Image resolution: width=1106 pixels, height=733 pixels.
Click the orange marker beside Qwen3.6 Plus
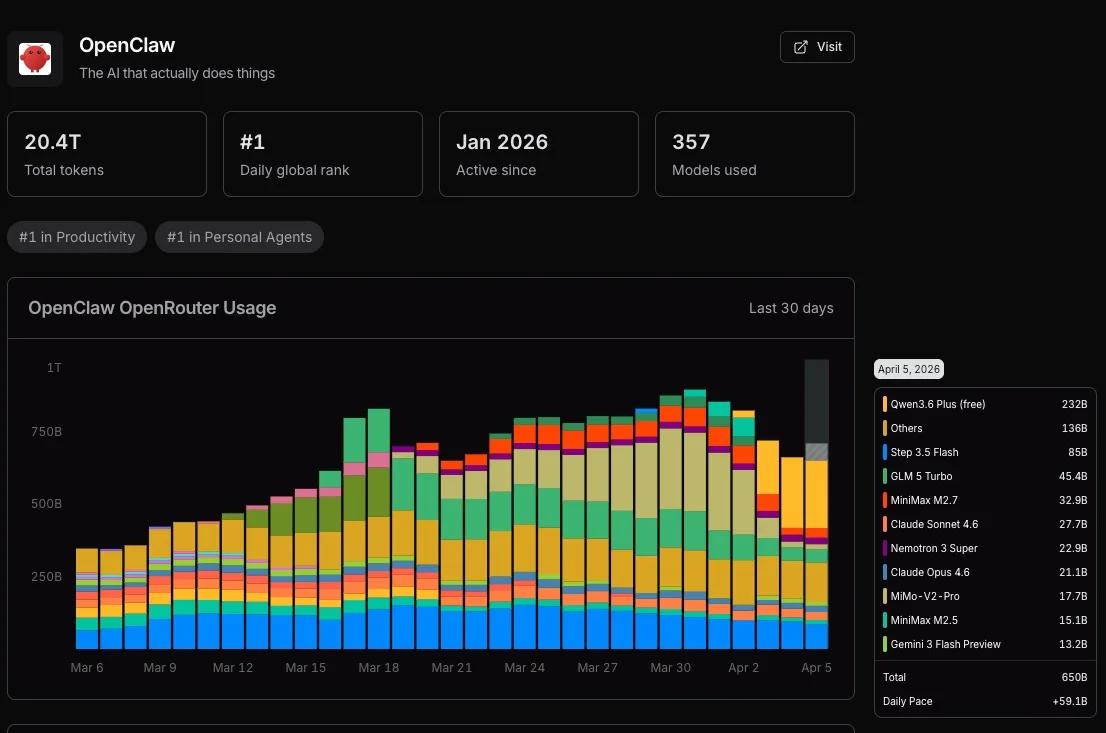pos(884,404)
